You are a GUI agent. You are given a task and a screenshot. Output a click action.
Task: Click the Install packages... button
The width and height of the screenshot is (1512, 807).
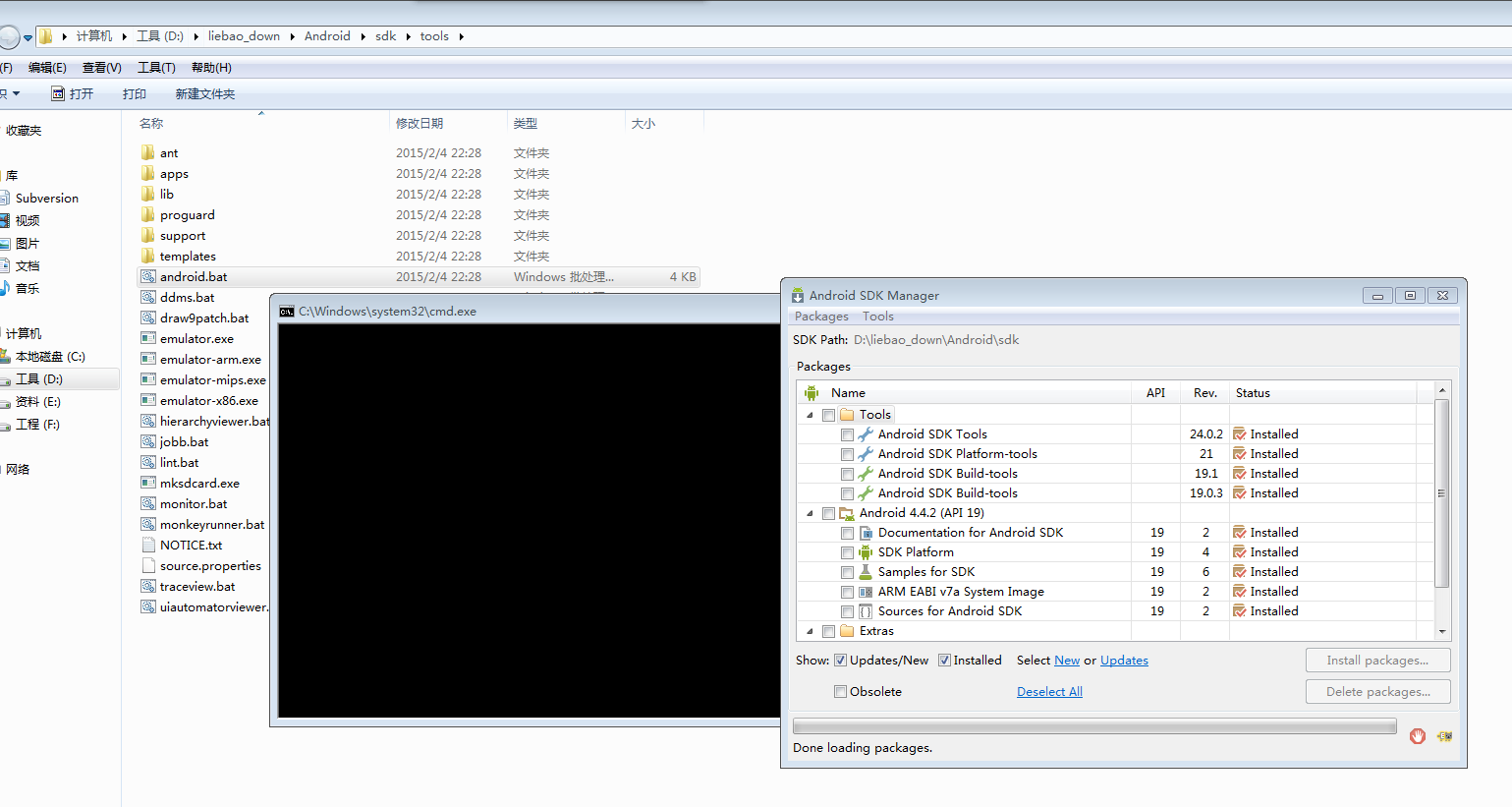pyautogui.click(x=1377, y=661)
